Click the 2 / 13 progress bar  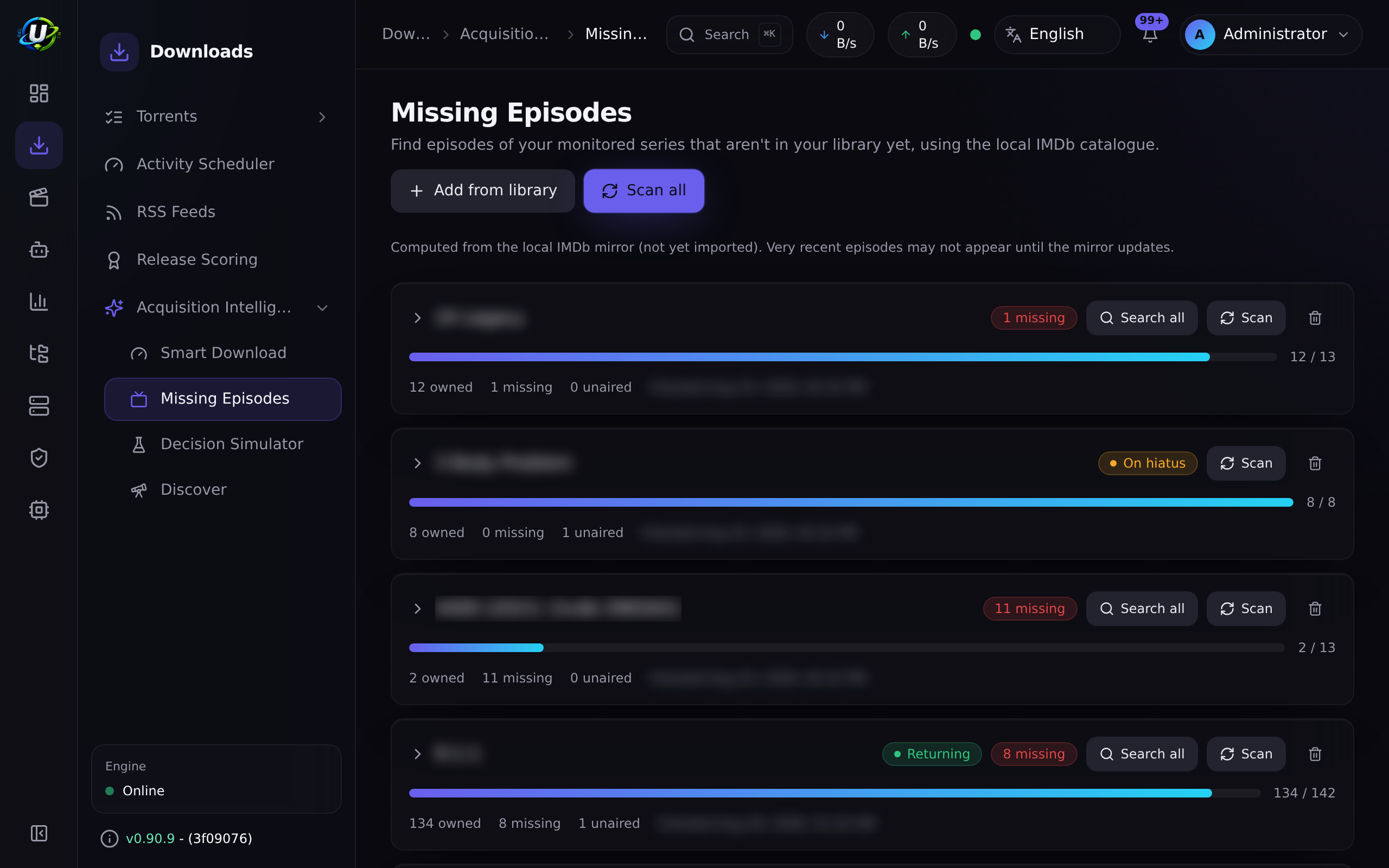[x=846, y=648]
